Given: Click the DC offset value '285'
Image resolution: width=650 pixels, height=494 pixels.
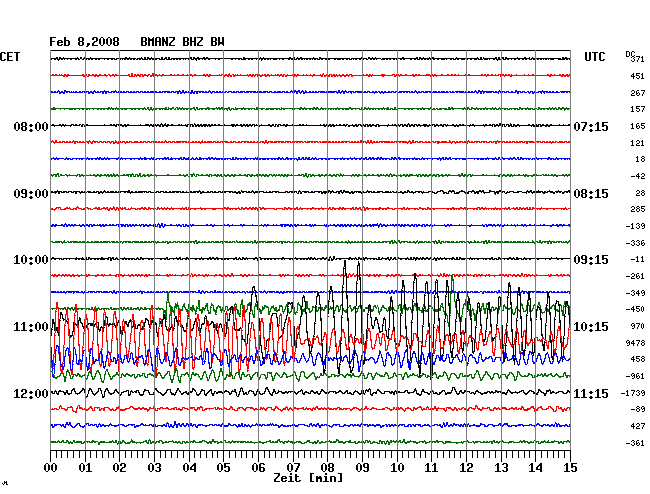Looking at the screenshot, I should tap(638, 209).
